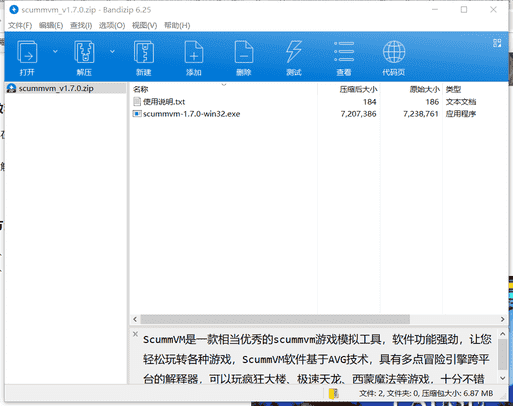Click the type cell 应用程序
The width and height of the screenshot is (513, 406).
point(461,114)
